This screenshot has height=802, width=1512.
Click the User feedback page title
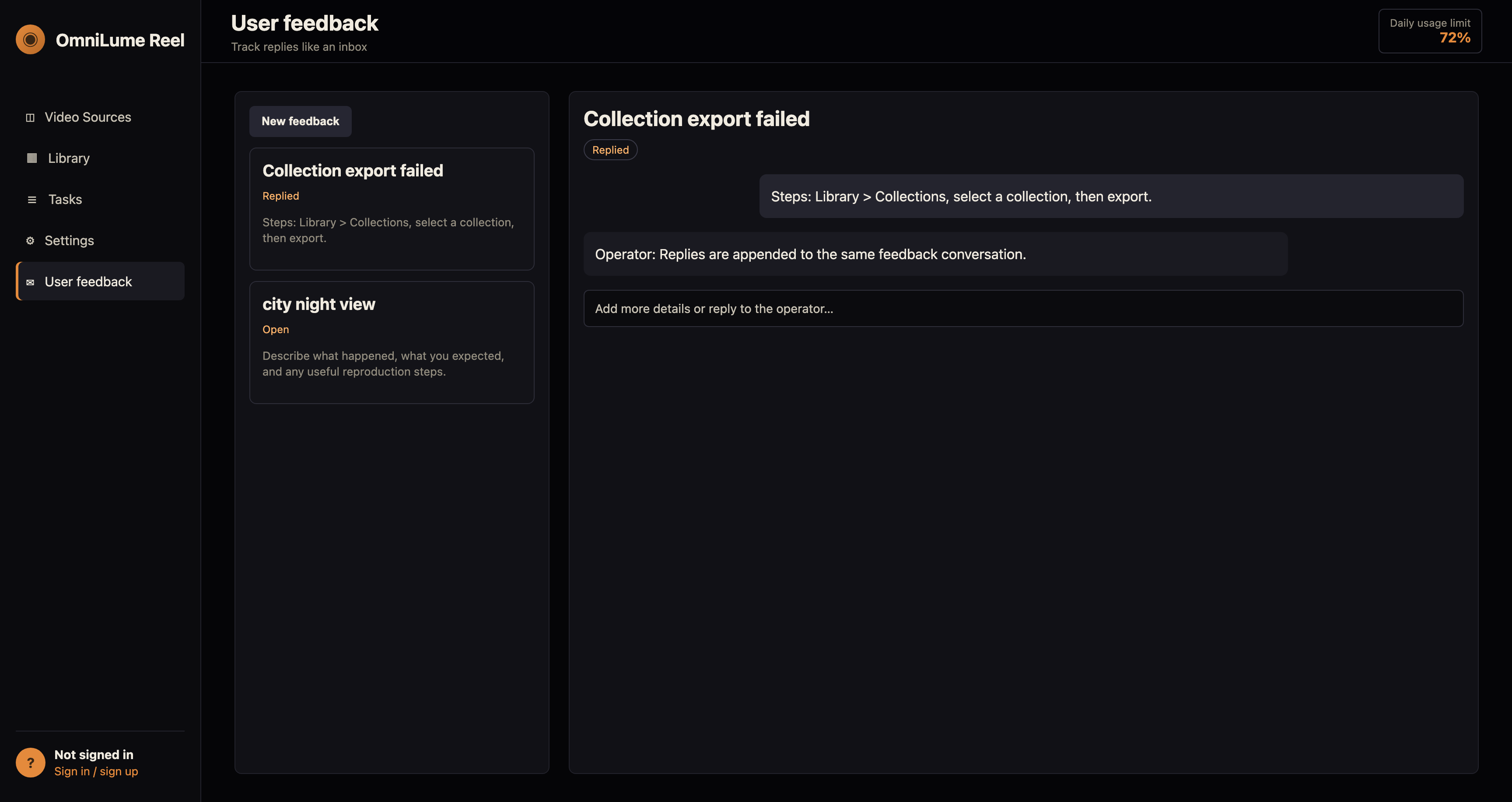[304, 23]
